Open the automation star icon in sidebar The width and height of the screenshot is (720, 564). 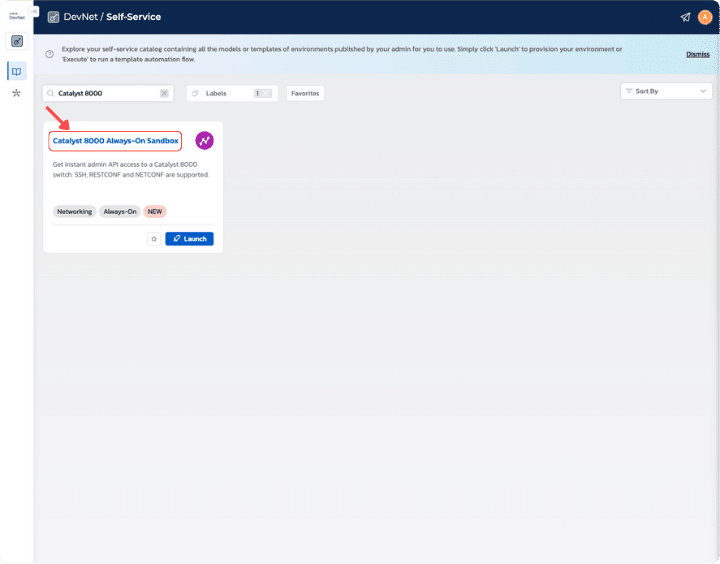point(17,93)
